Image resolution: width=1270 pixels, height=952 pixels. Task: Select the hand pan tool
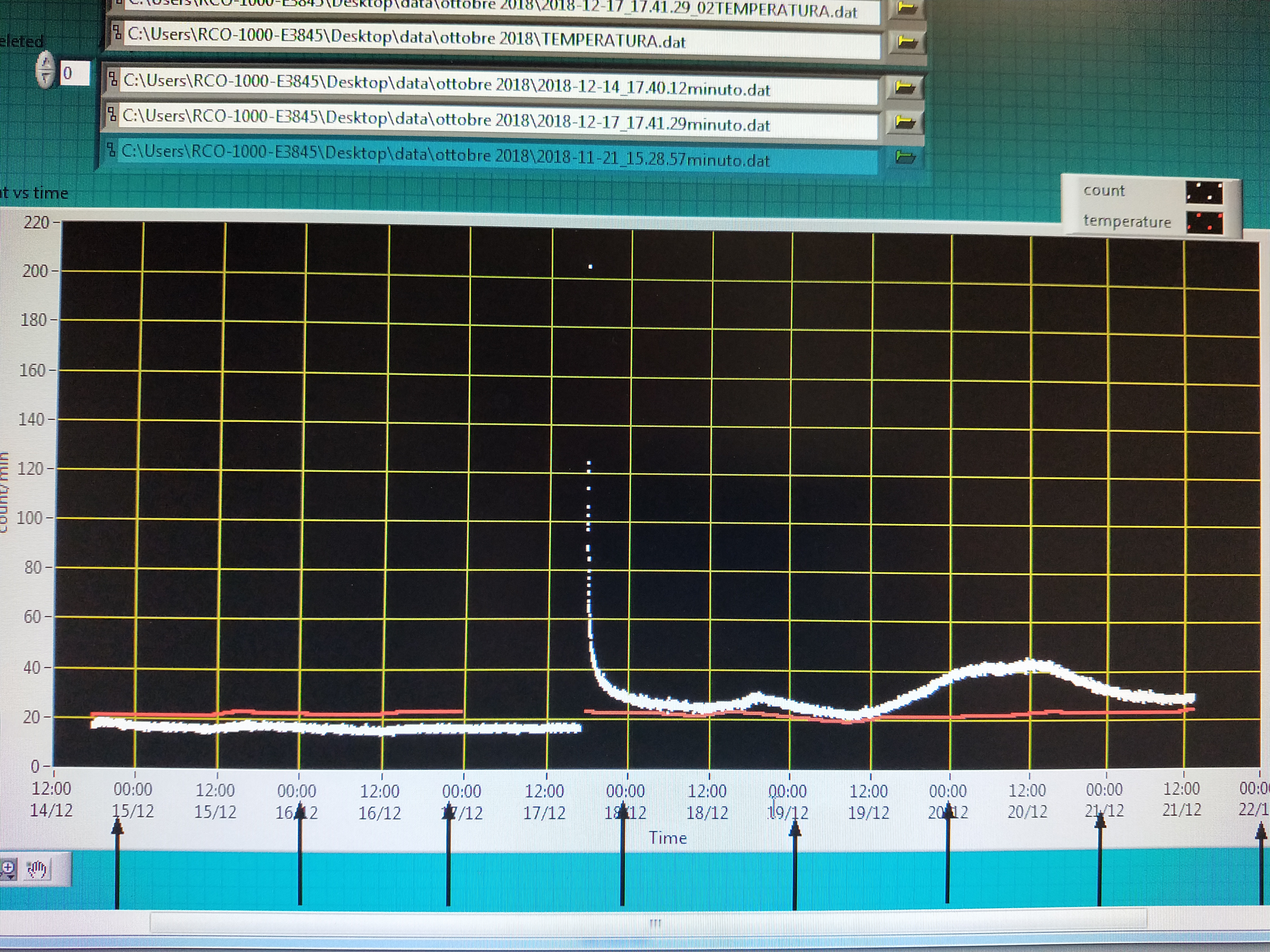coord(37,870)
